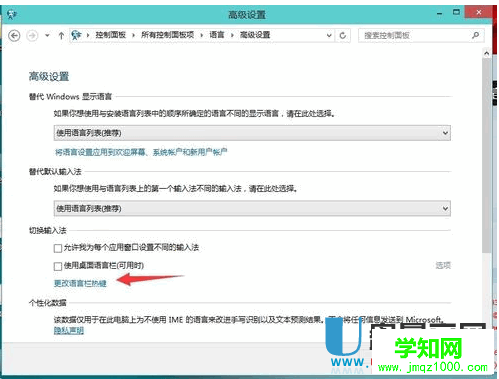Refresh the page with the refresh icon
This screenshot has width=499, height=379.
point(343,35)
